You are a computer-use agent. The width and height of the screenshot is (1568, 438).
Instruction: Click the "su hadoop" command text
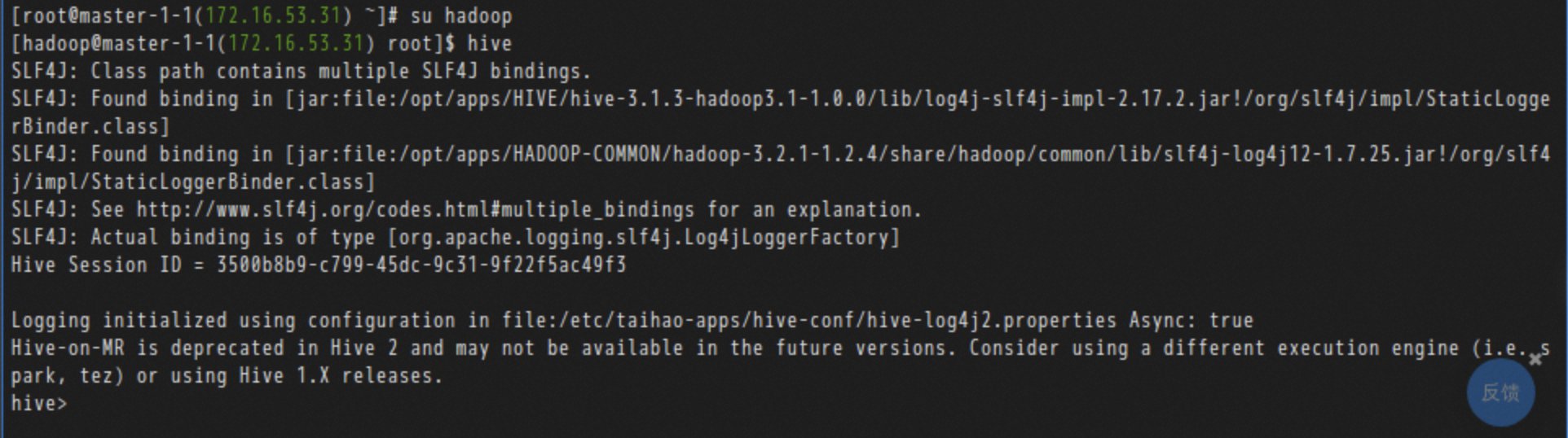point(460,16)
